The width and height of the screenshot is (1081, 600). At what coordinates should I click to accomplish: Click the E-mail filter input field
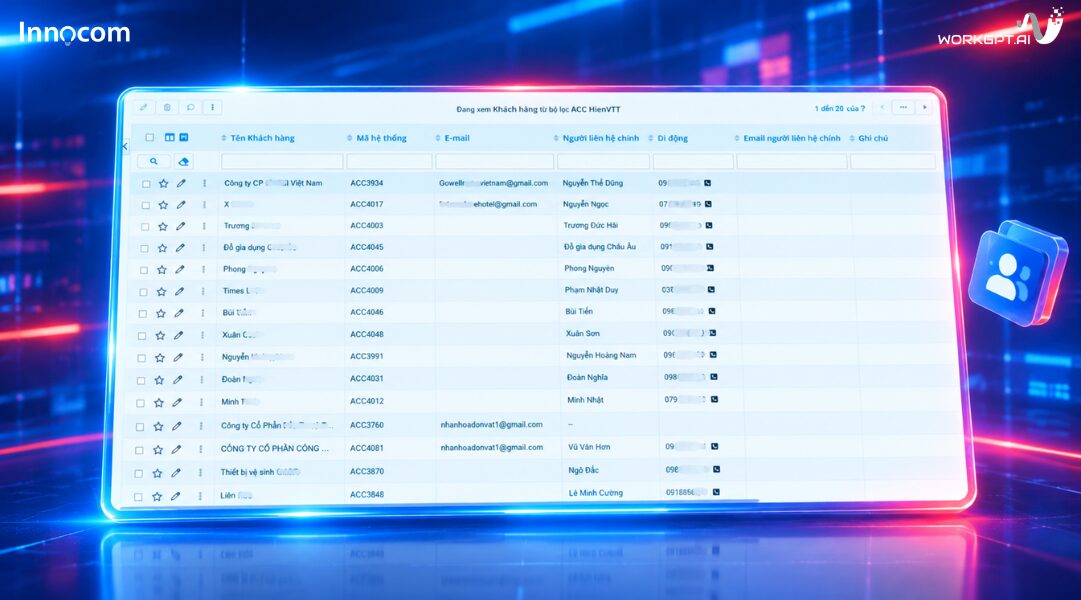(495, 161)
